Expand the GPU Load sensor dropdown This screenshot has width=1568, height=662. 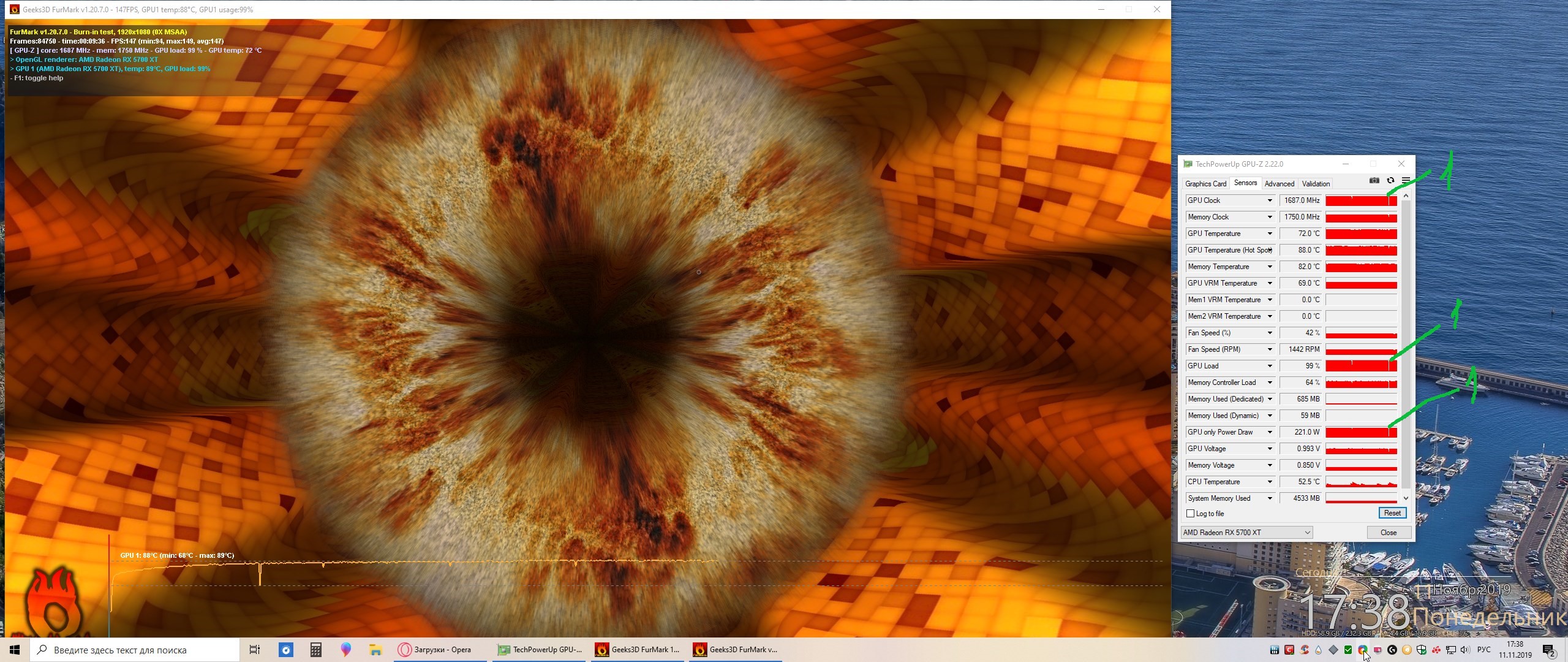[1270, 366]
